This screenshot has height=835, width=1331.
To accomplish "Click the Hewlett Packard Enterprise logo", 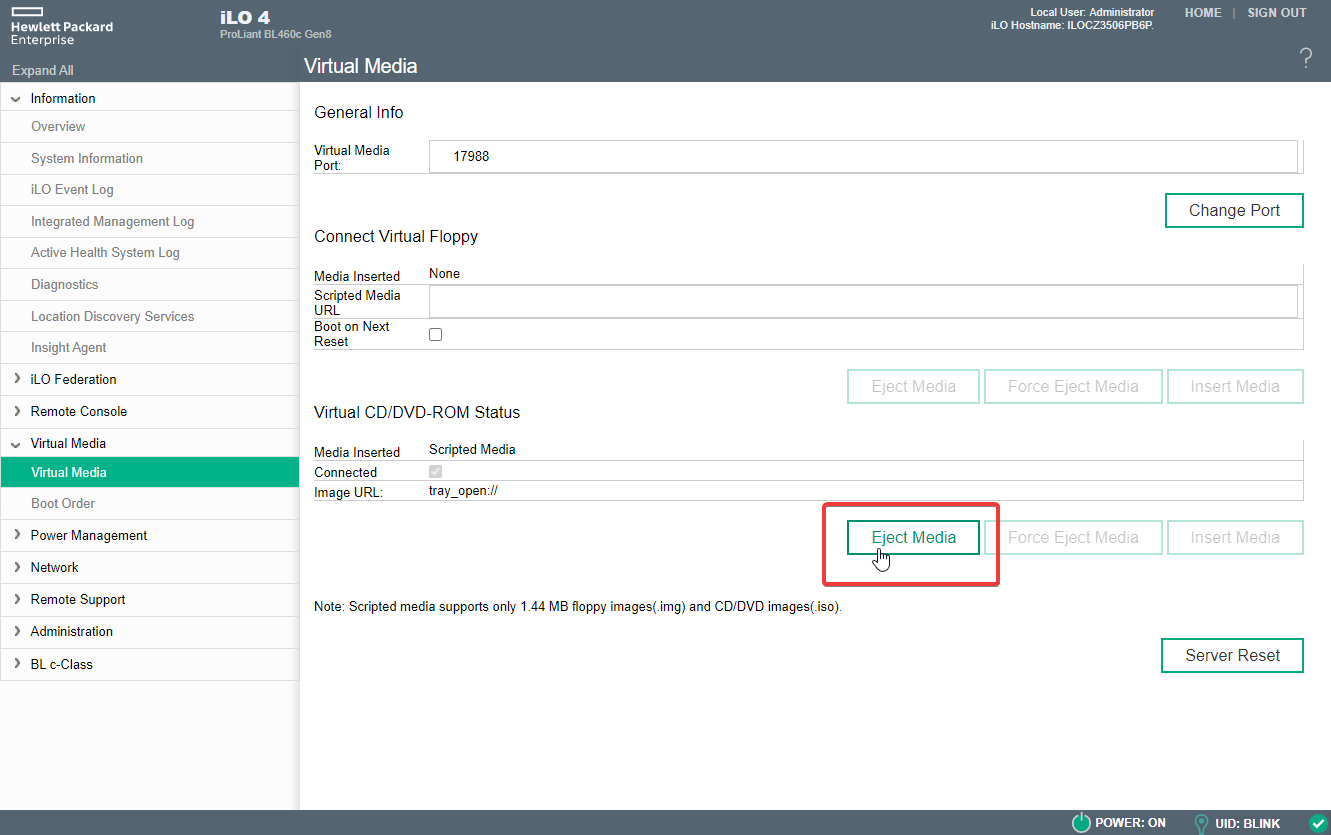I will click(62, 27).
